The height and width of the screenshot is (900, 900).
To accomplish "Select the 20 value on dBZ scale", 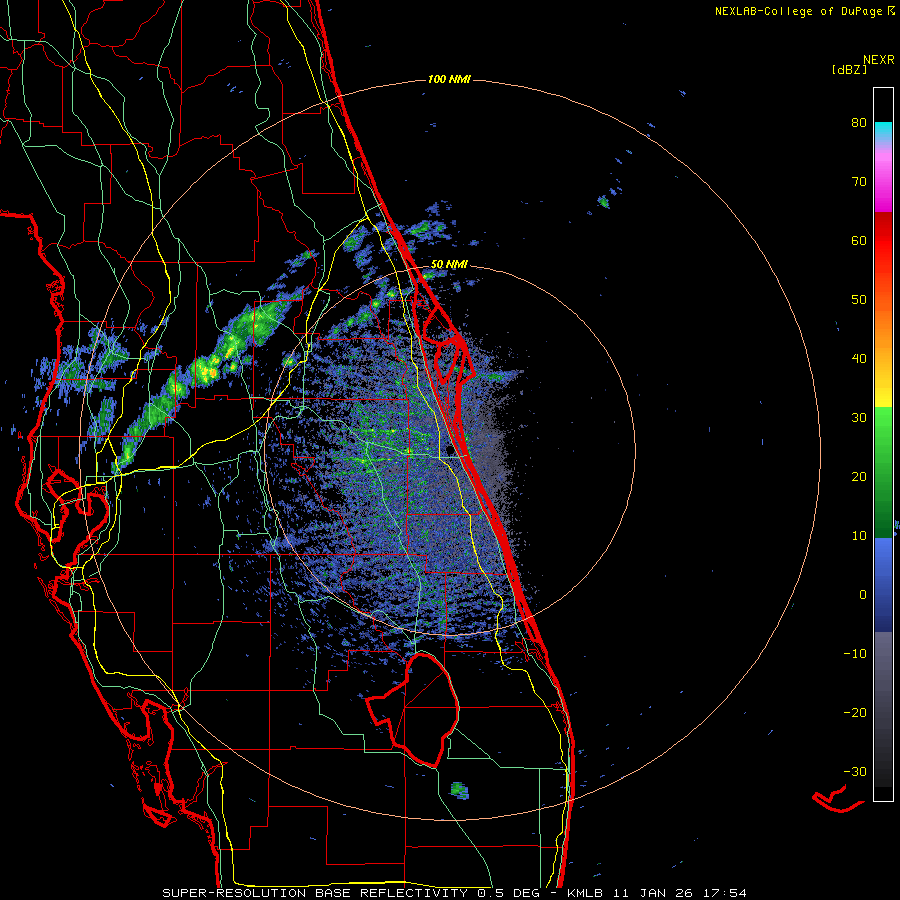I will (859, 477).
